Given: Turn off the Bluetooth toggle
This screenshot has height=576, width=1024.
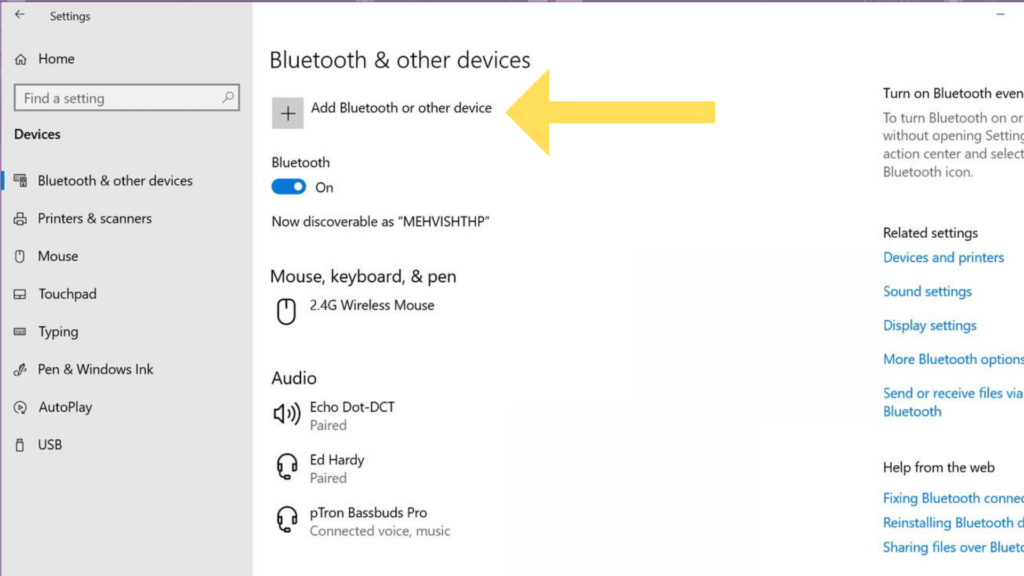Looking at the screenshot, I should [x=289, y=187].
